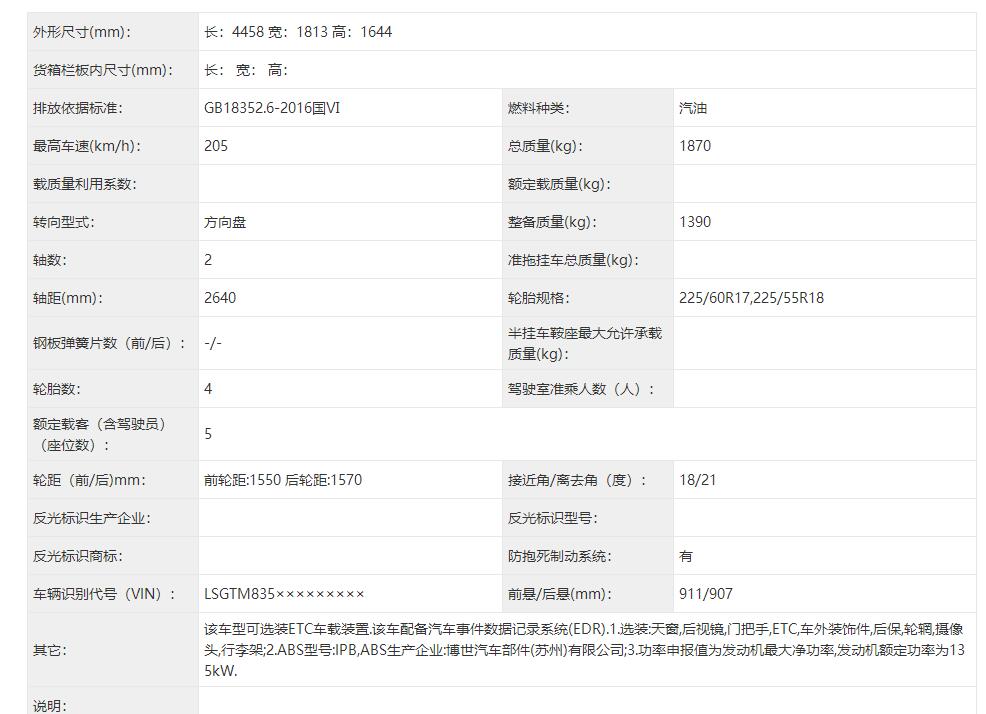Select the overhang value 911/907

coord(706,594)
